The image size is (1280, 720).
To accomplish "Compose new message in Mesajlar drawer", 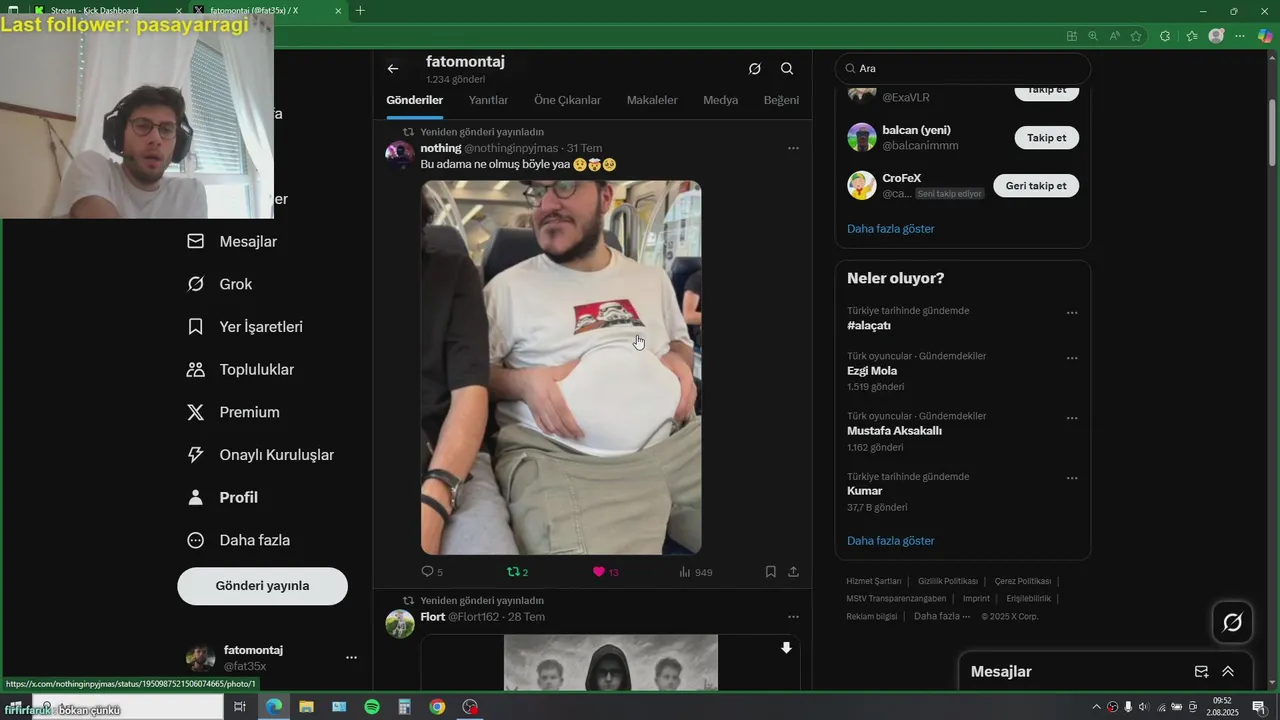I will point(1201,672).
